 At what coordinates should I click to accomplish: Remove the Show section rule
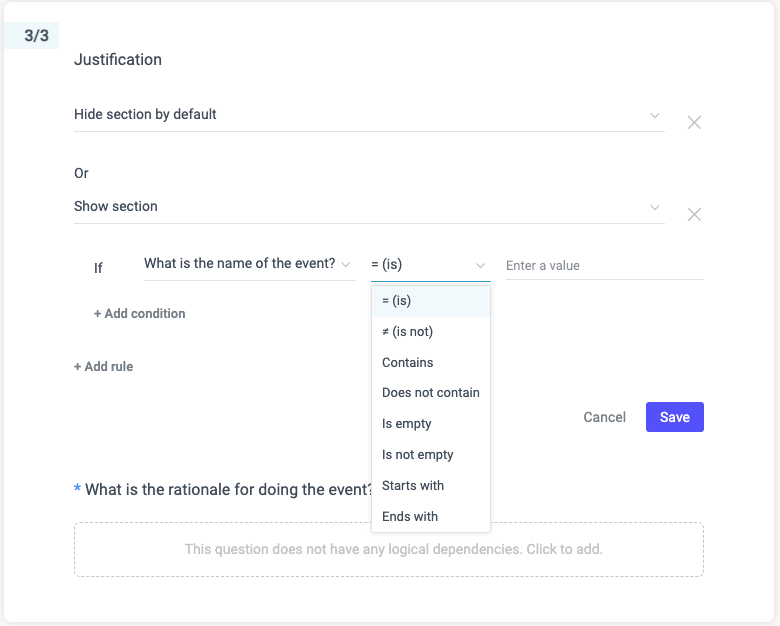click(694, 214)
